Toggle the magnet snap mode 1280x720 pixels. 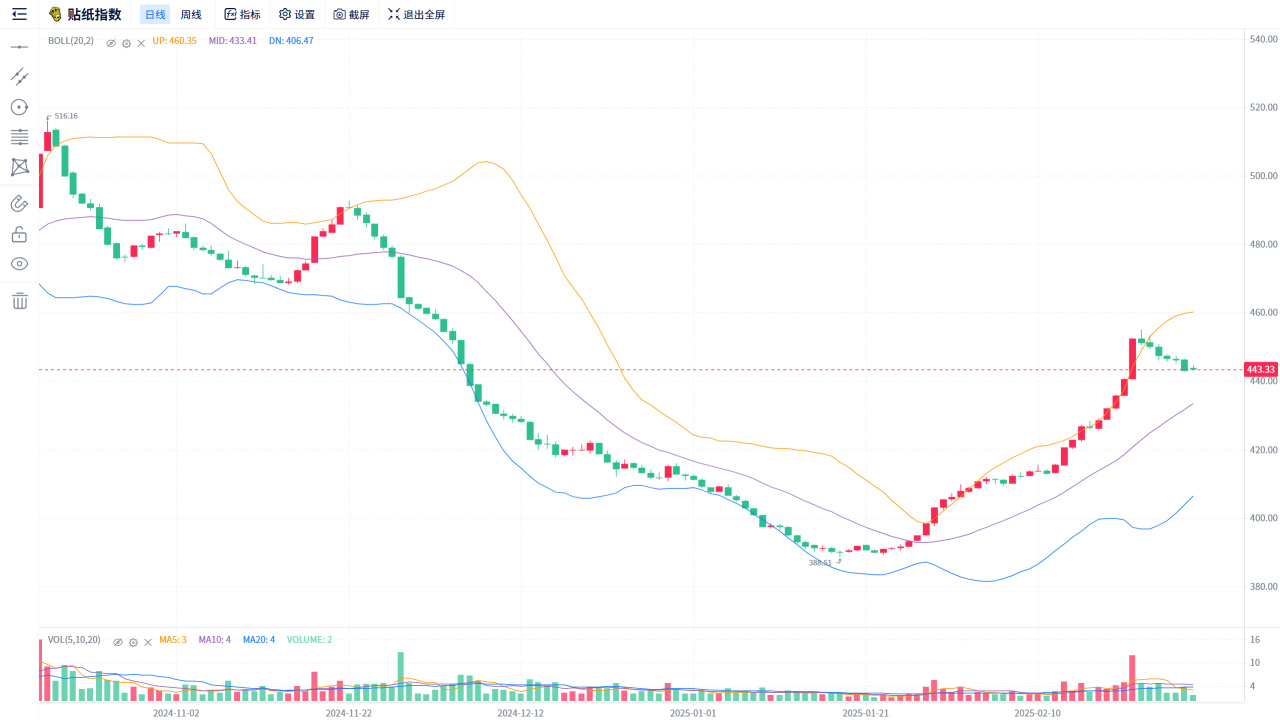click(x=19, y=204)
